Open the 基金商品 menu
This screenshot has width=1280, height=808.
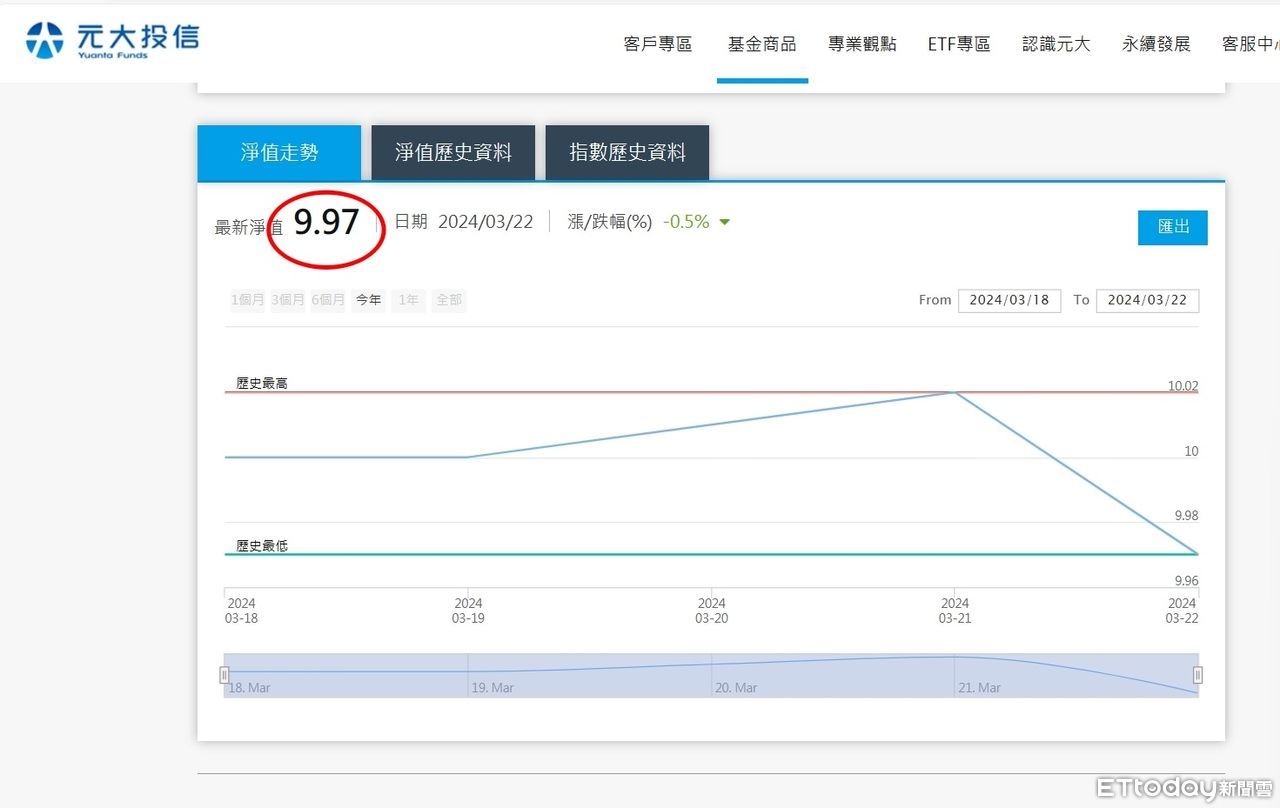pyautogui.click(x=762, y=44)
